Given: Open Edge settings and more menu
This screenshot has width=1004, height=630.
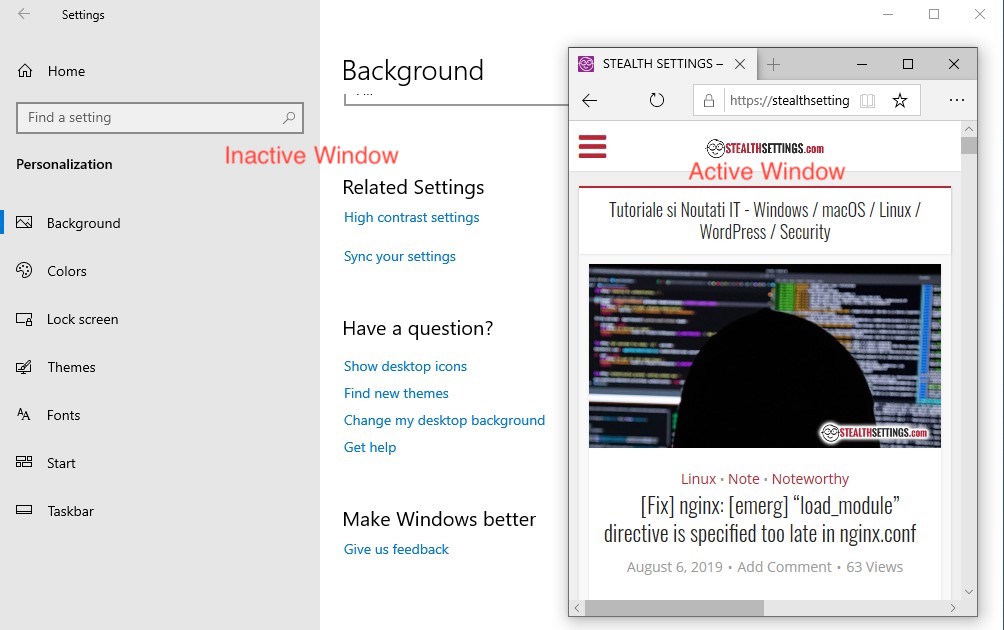Looking at the screenshot, I should pyautogui.click(x=957, y=100).
